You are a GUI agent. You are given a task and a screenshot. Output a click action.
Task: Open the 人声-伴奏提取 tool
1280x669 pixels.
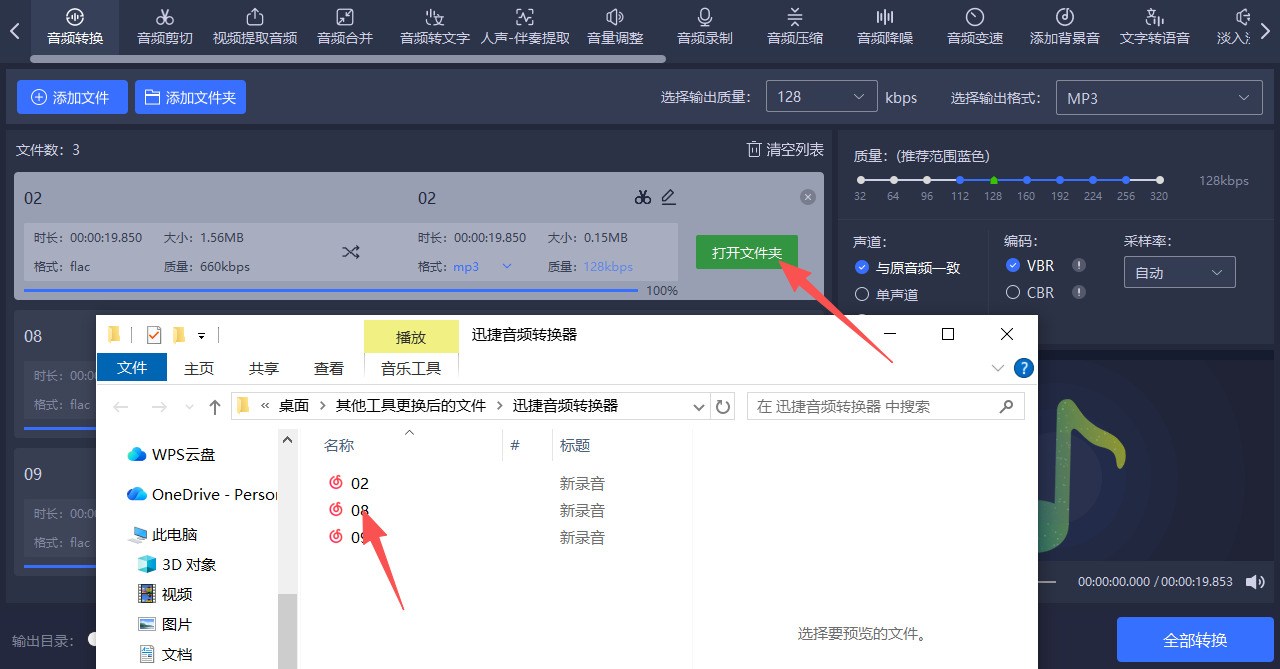pos(525,27)
